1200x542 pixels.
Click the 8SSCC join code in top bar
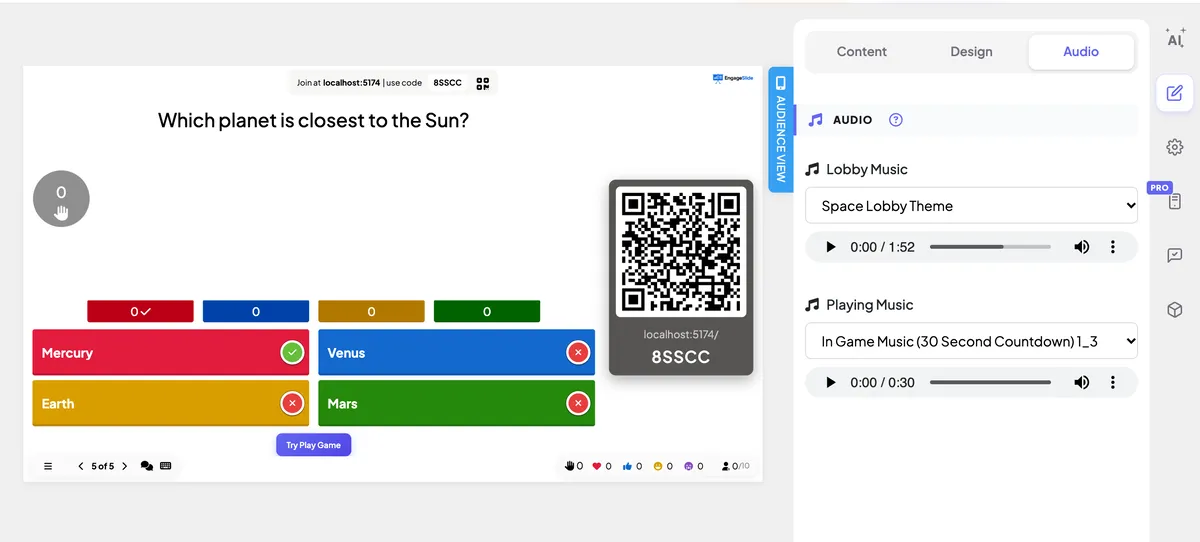click(x=447, y=83)
